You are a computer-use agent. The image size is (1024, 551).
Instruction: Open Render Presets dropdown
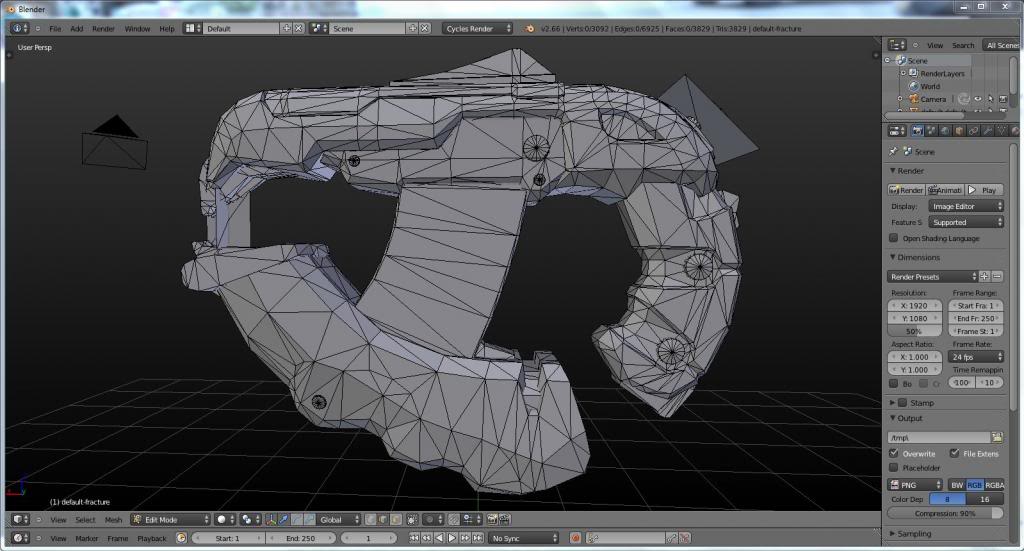click(x=932, y=277)
